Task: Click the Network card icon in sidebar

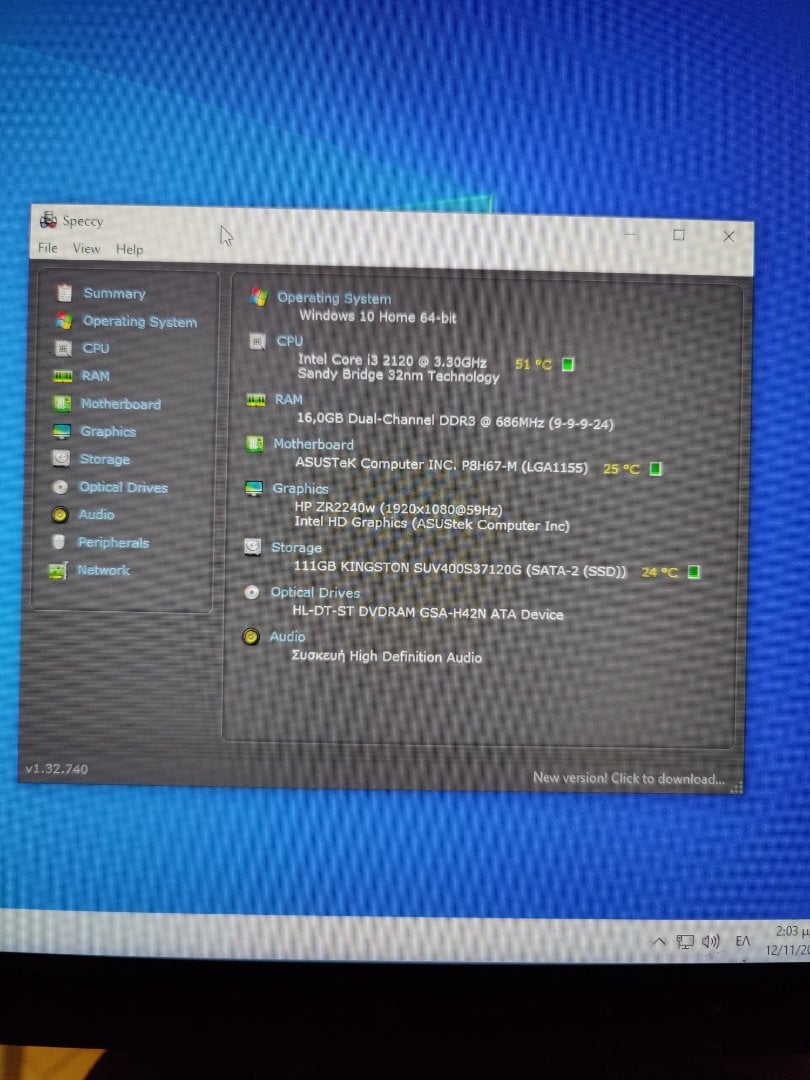Action: click(x=59, y=571)
